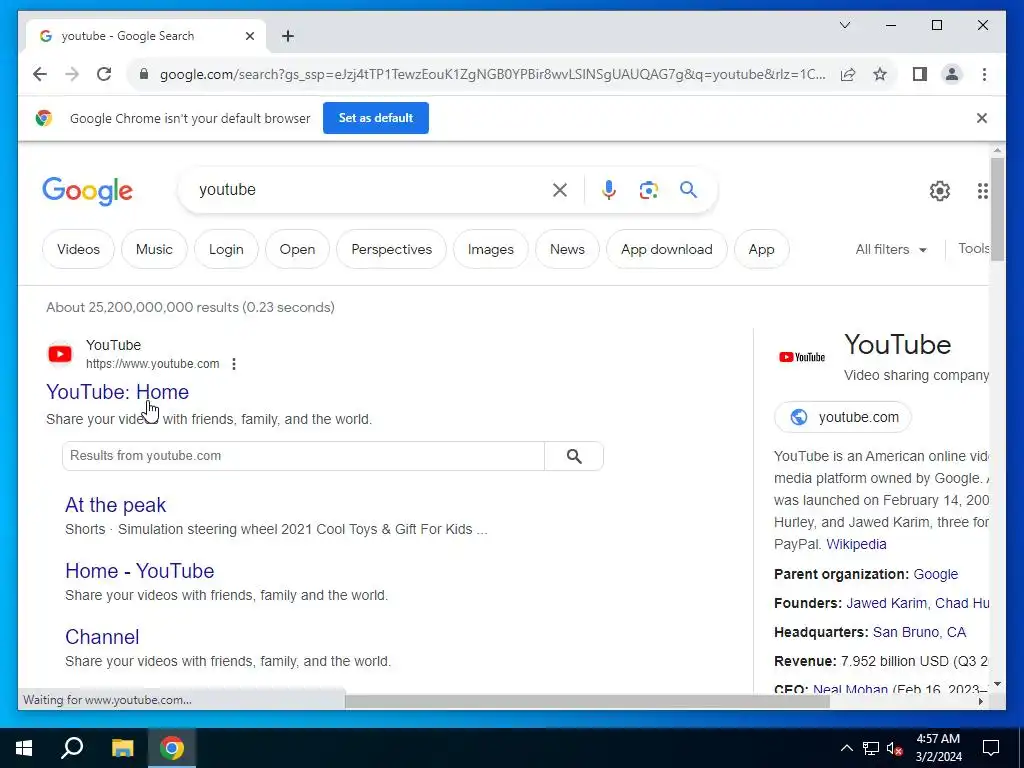1024x768 pixels.
Task: Click the red YouTube favicon in the result
Action: pyautogui.click(x=60, y=354)
